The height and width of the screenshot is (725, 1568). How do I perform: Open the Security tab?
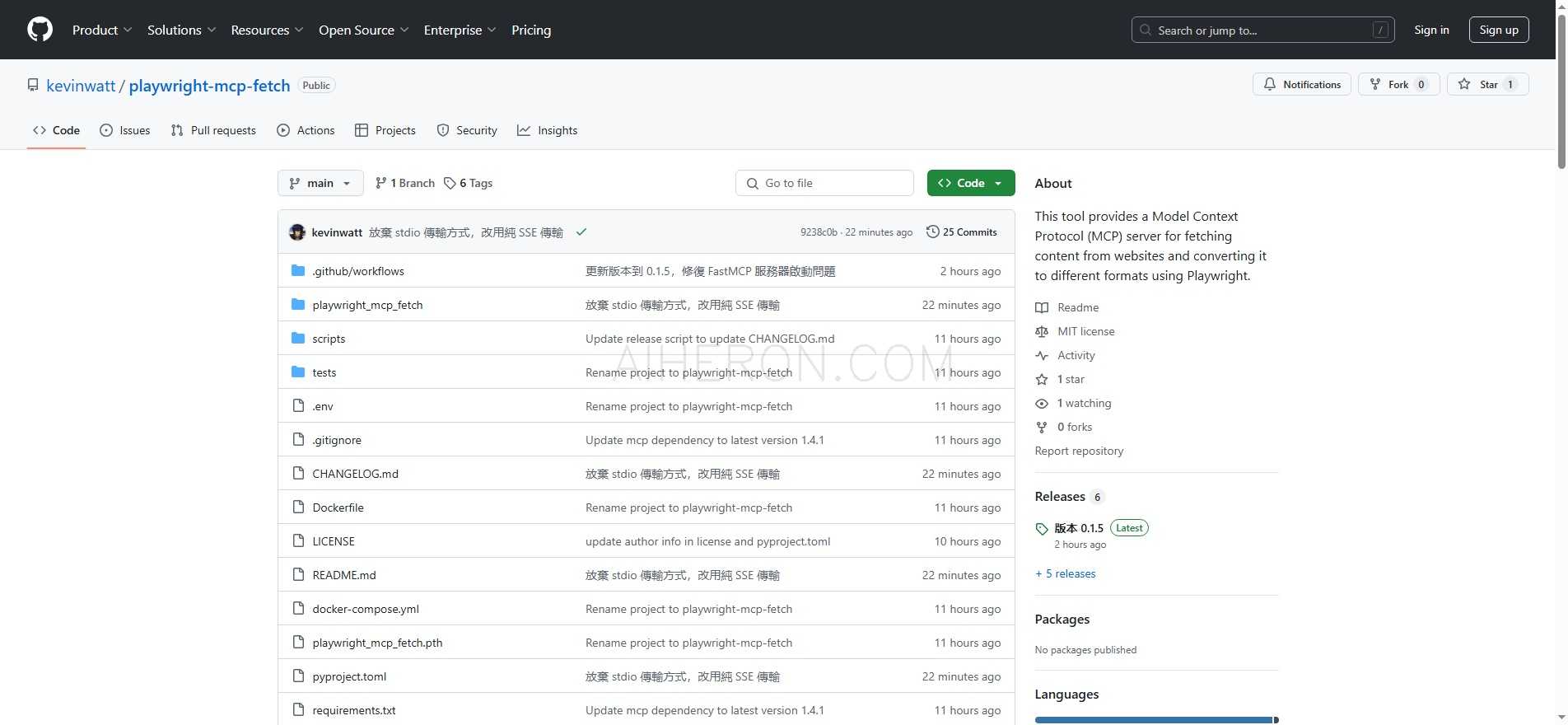467,130
